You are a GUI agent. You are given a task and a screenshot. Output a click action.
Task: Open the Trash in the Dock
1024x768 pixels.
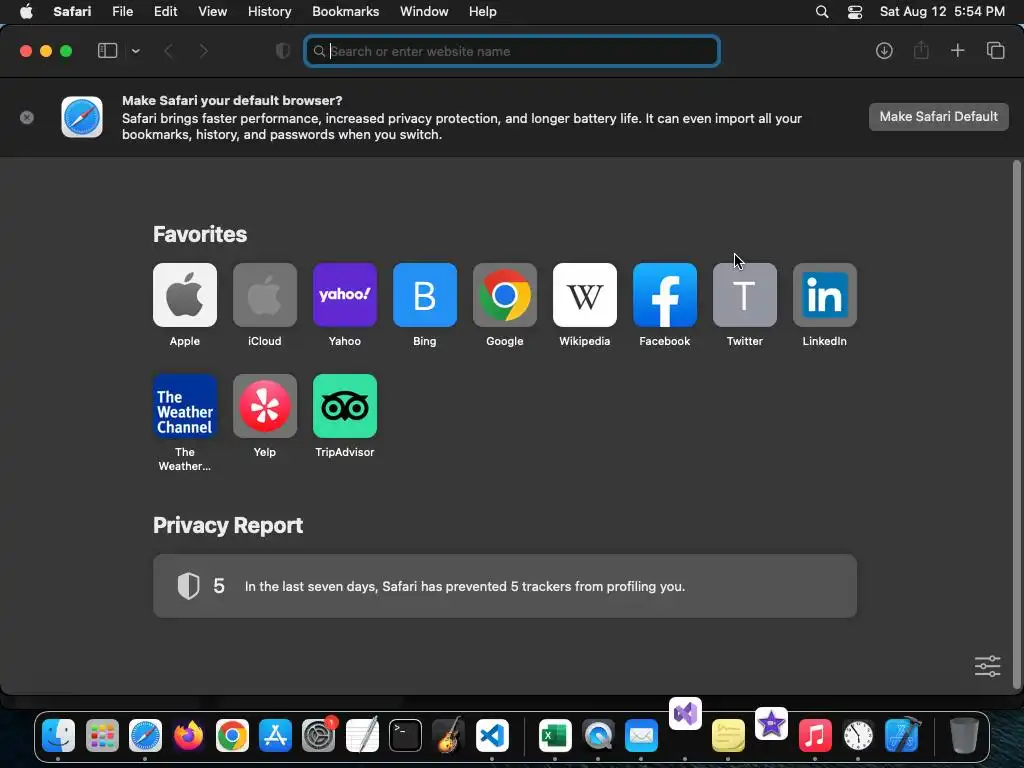964,735
